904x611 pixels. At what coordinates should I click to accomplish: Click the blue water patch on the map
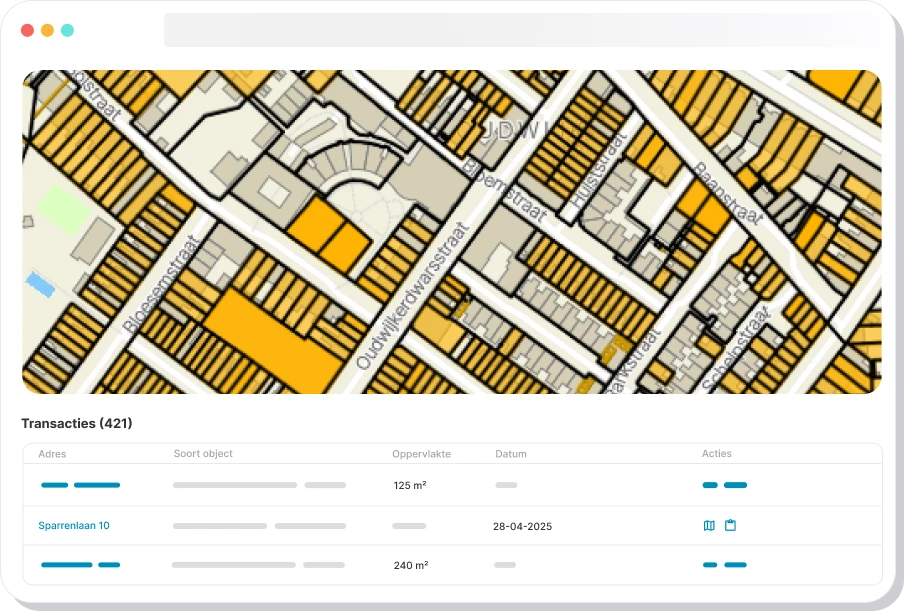click(40, 285)
